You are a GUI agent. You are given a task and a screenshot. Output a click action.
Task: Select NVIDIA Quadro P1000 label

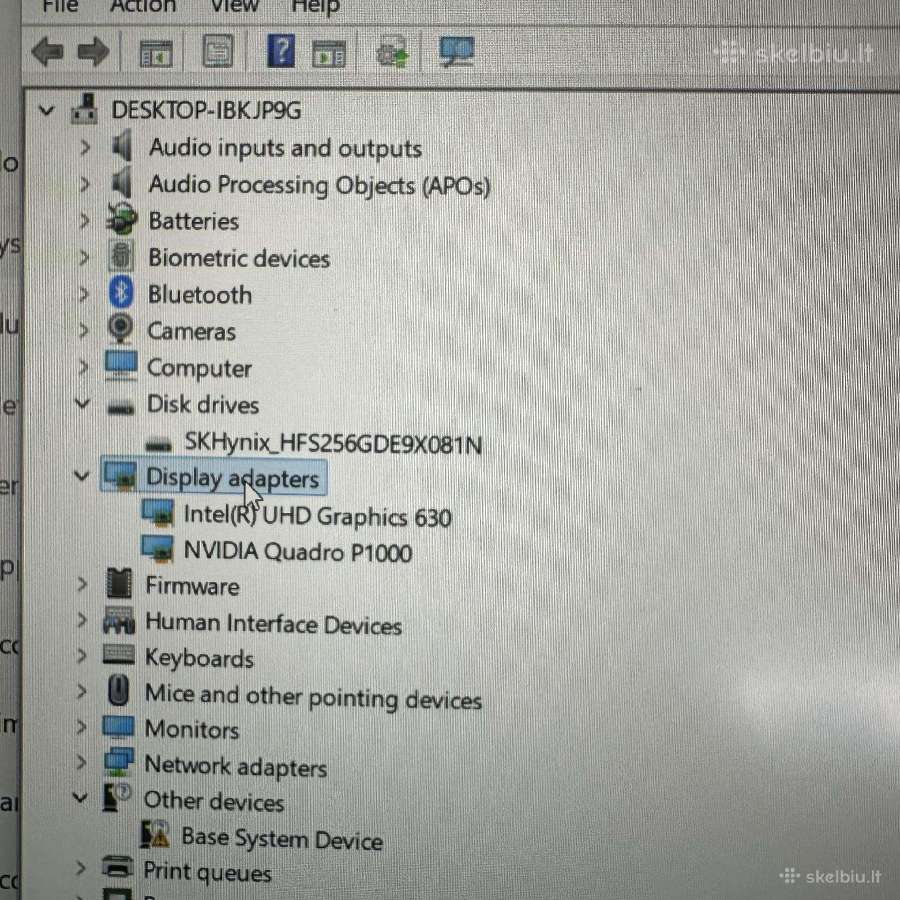[x=298, y=552]
